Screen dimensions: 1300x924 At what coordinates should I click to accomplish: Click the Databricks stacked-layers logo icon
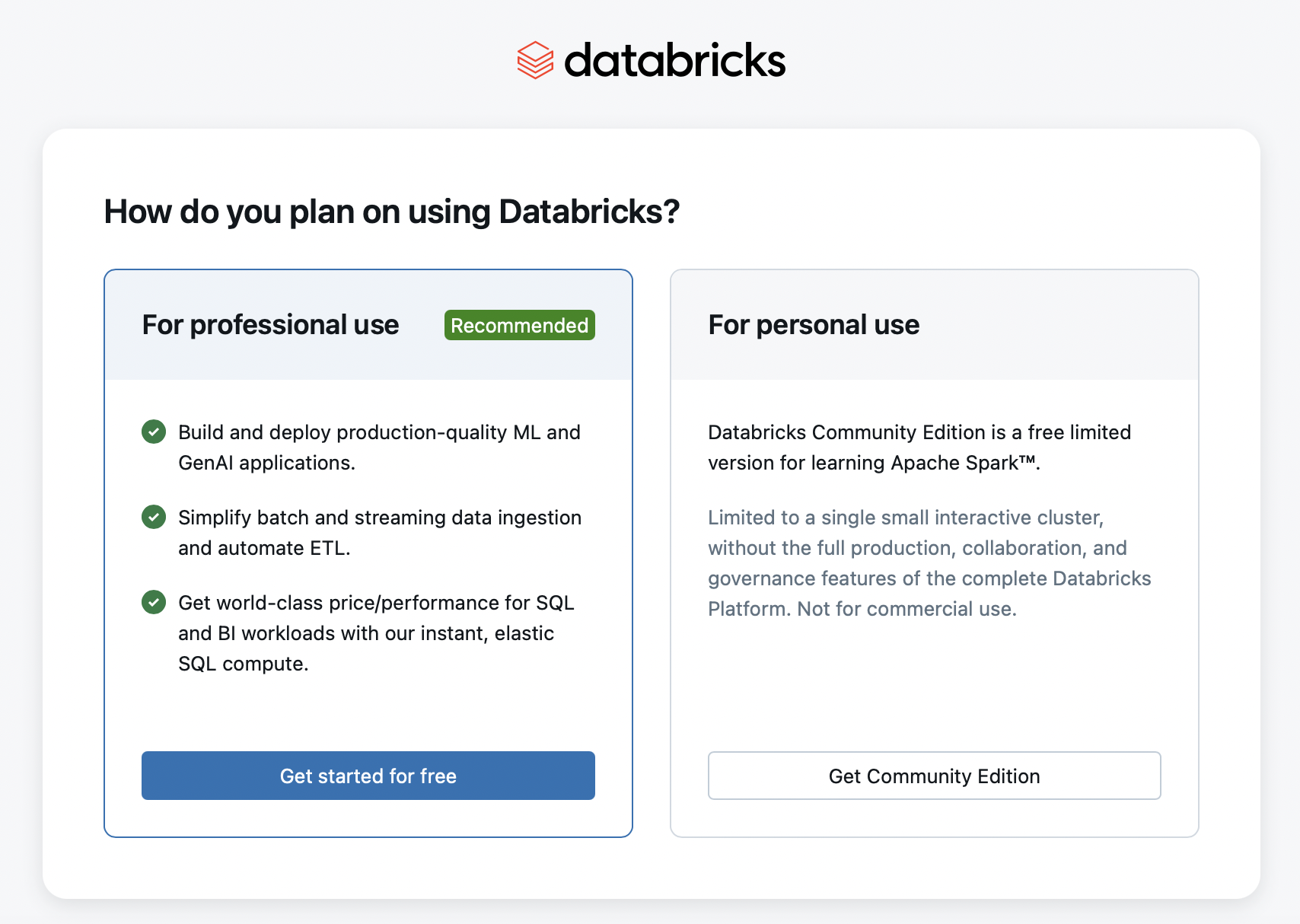tap(535, 60)
